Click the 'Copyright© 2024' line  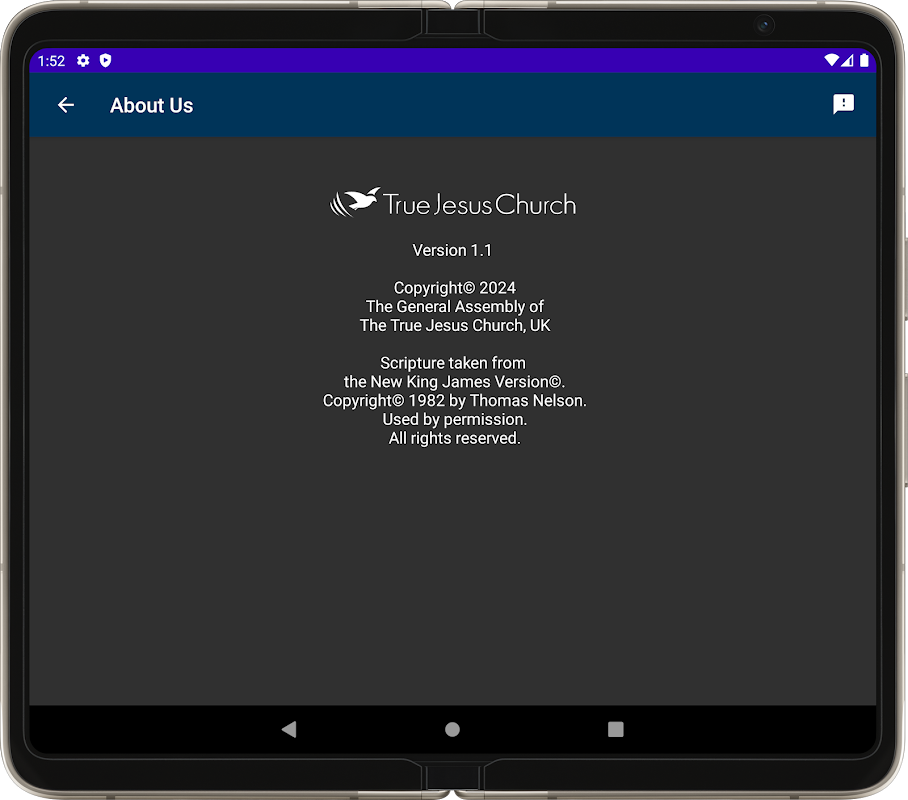click(x=455, y=288)
